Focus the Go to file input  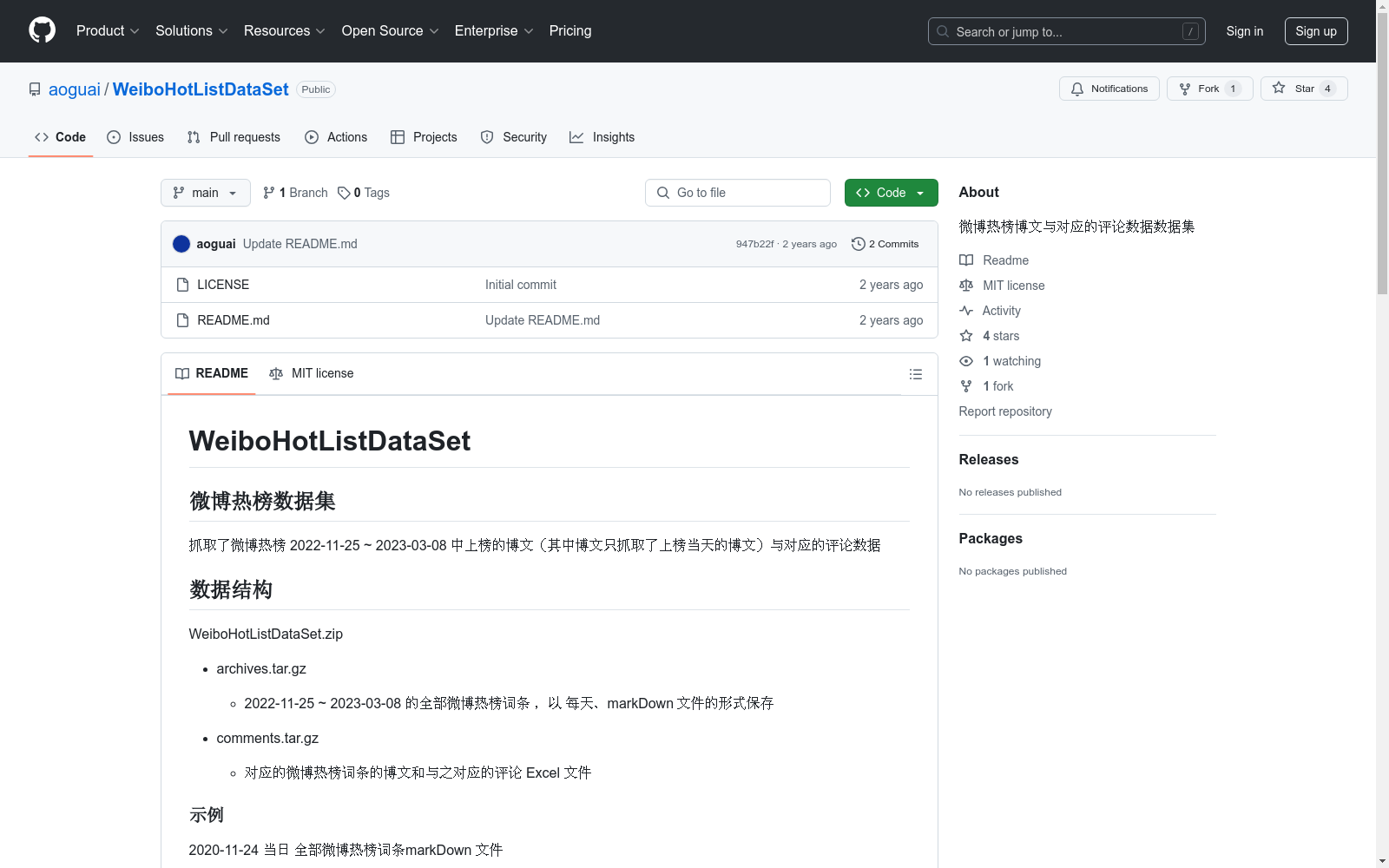click(738, 193)
